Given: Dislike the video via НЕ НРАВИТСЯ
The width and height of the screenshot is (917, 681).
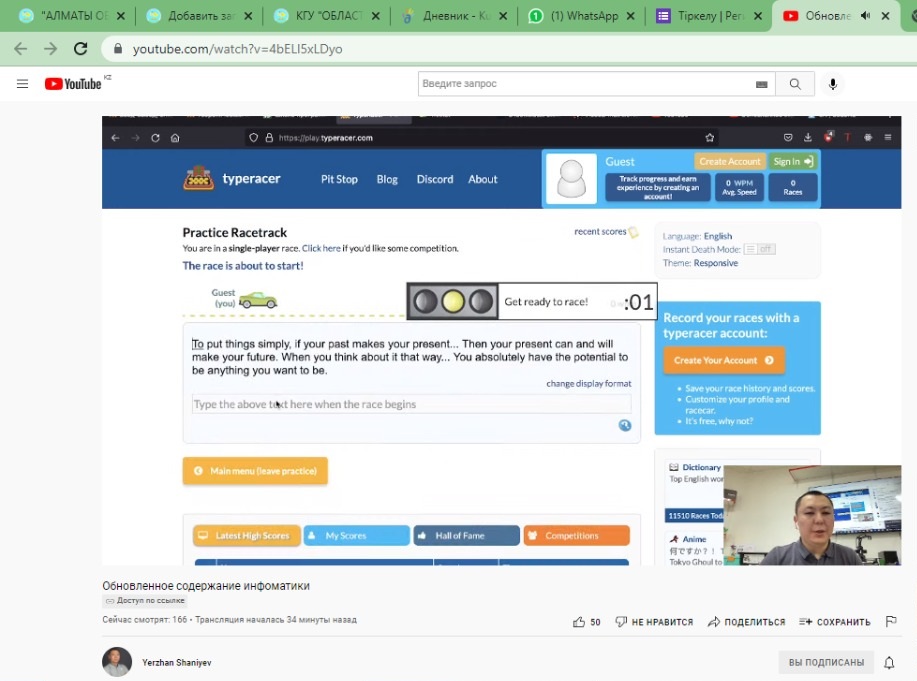Looking at the screenshot, I should [x=654, y=622].
